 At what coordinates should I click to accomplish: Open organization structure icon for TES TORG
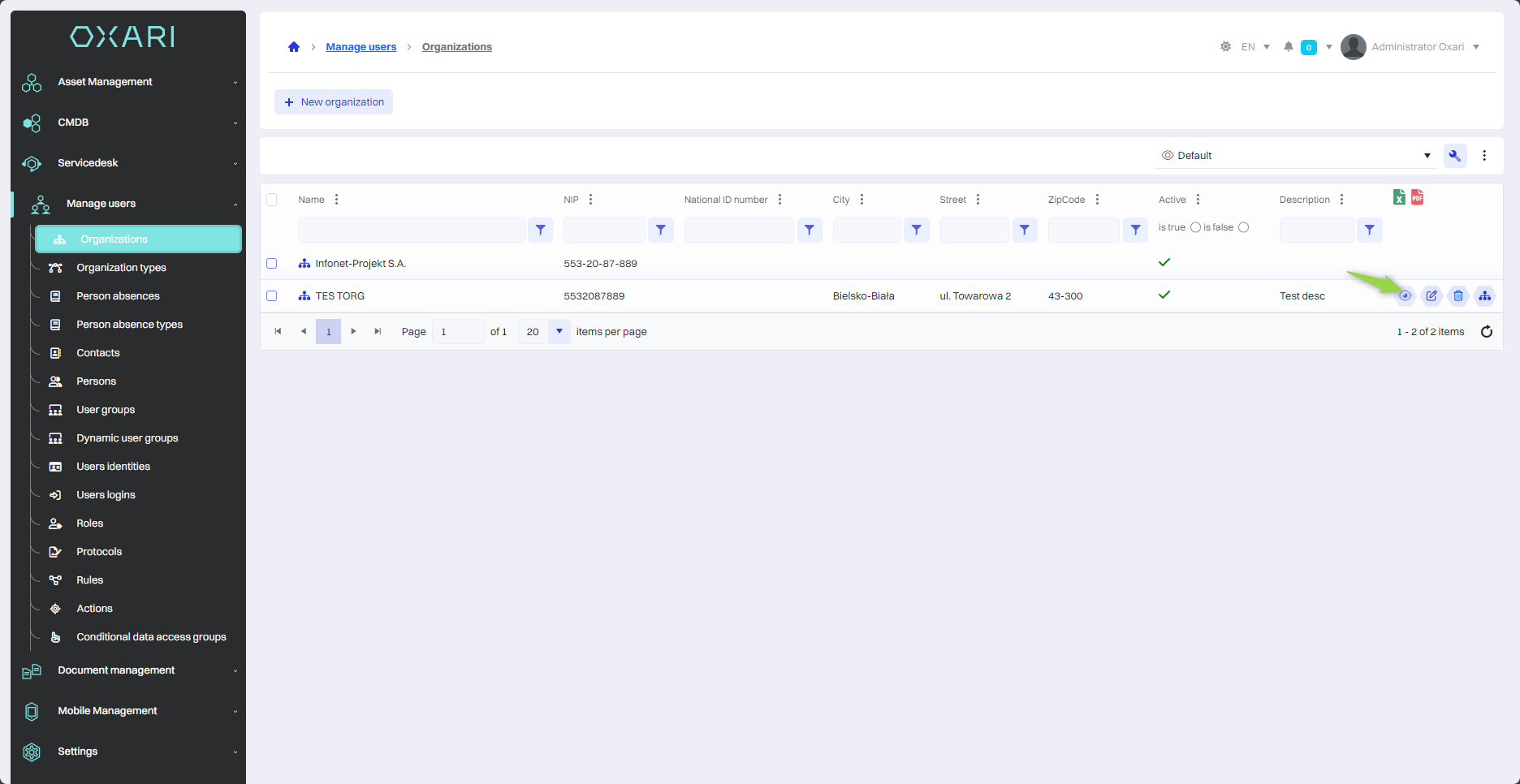(1485, 296)
